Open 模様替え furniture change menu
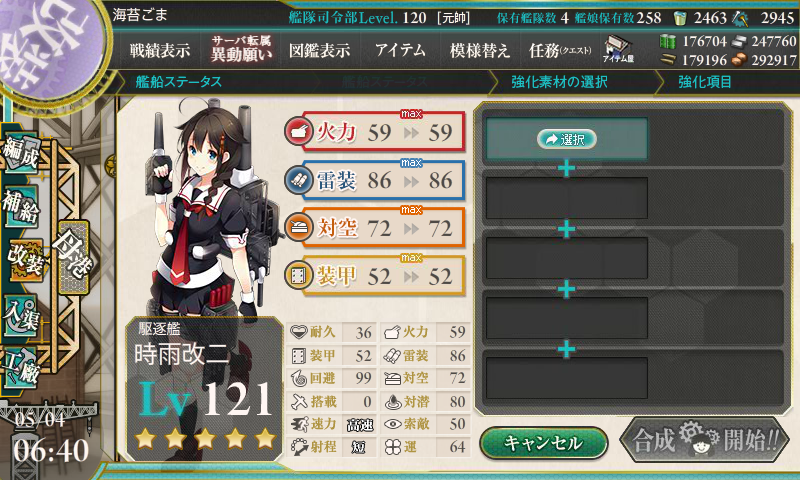Screen dimensions: 800x480 tap(480, 50)
